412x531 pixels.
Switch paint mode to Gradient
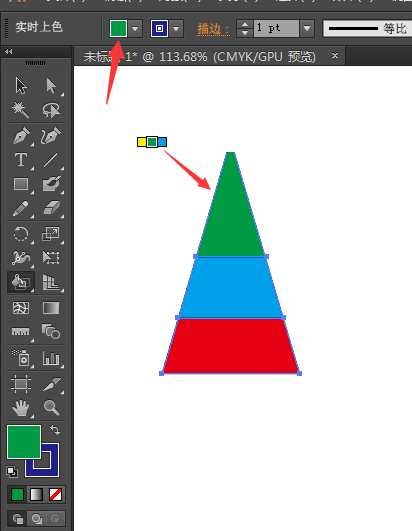[x=37, y=495]
